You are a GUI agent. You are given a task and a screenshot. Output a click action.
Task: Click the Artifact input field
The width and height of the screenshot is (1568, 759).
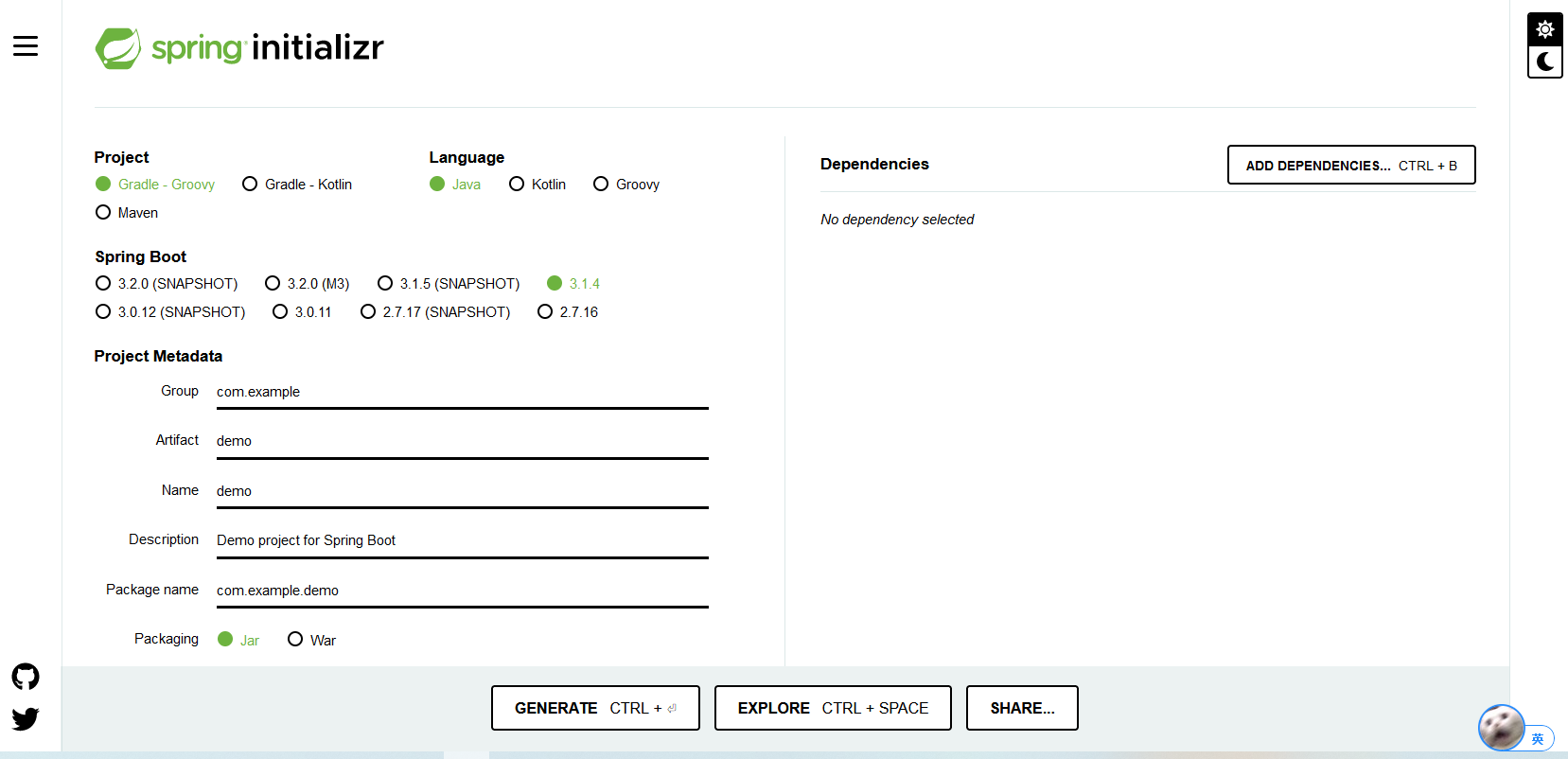point(463,441)
